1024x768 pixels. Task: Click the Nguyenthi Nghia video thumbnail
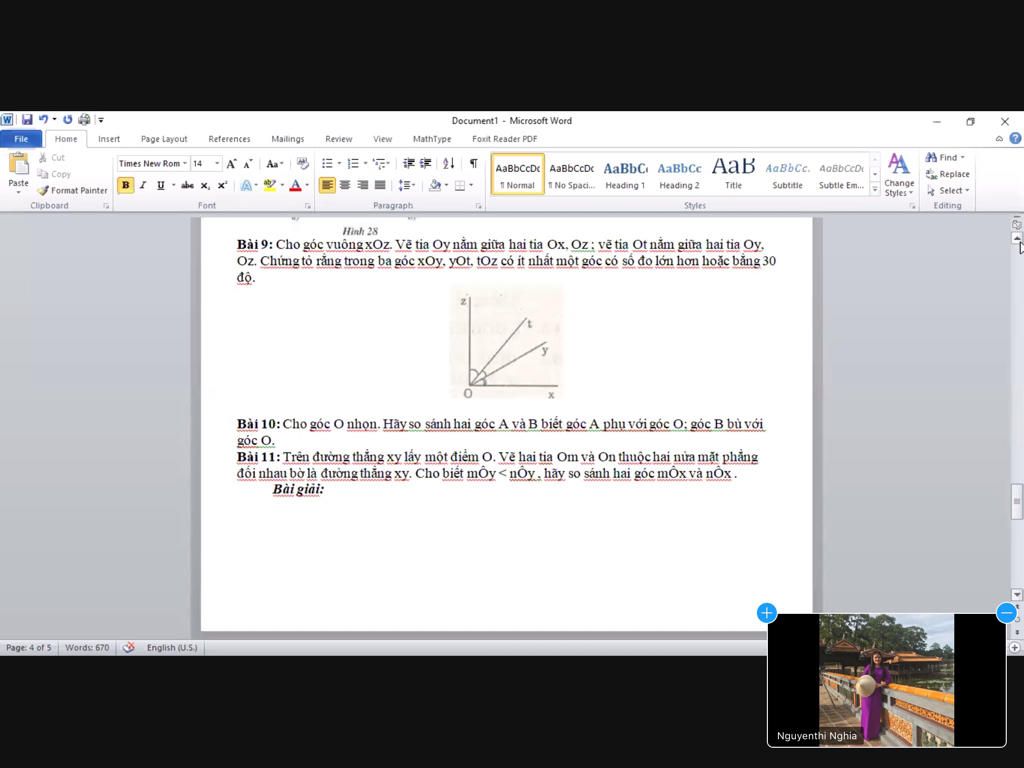pos(886,680)
